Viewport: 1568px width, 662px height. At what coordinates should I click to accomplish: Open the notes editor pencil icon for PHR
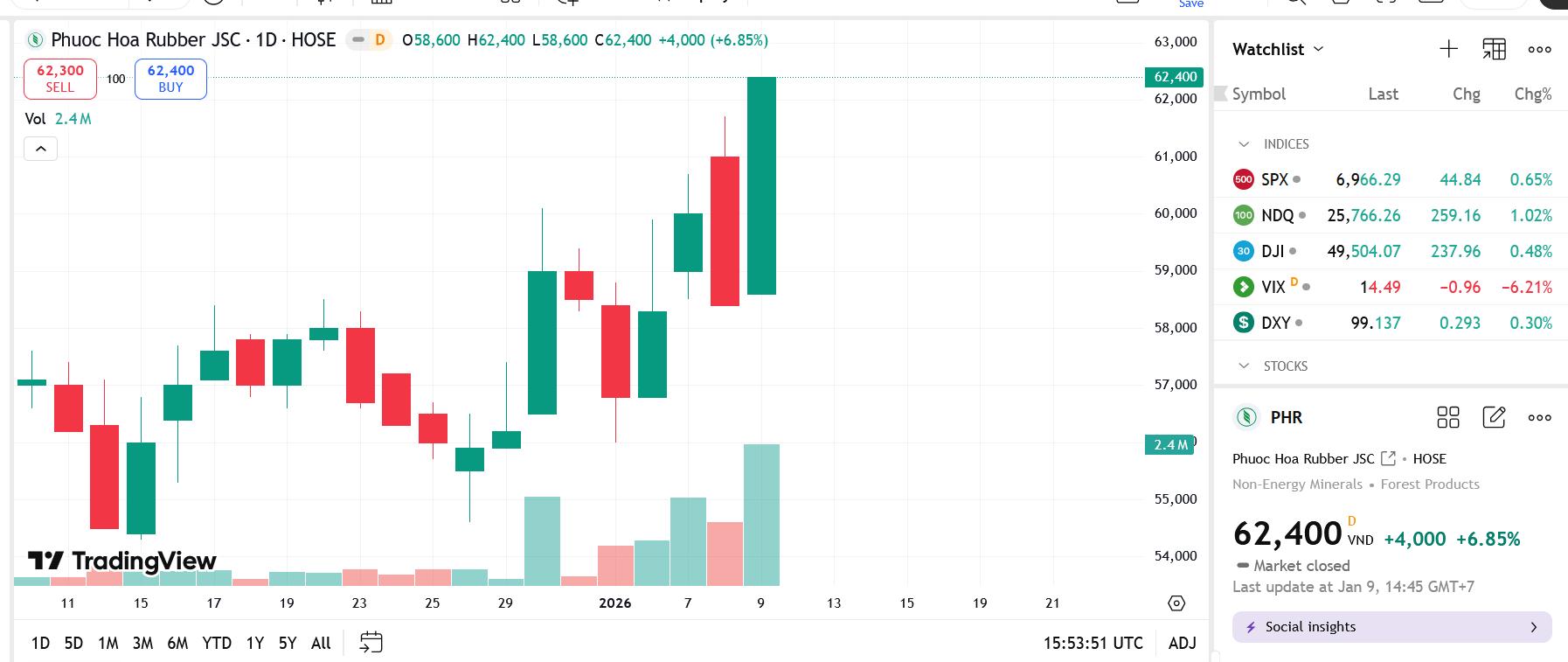1495,418
